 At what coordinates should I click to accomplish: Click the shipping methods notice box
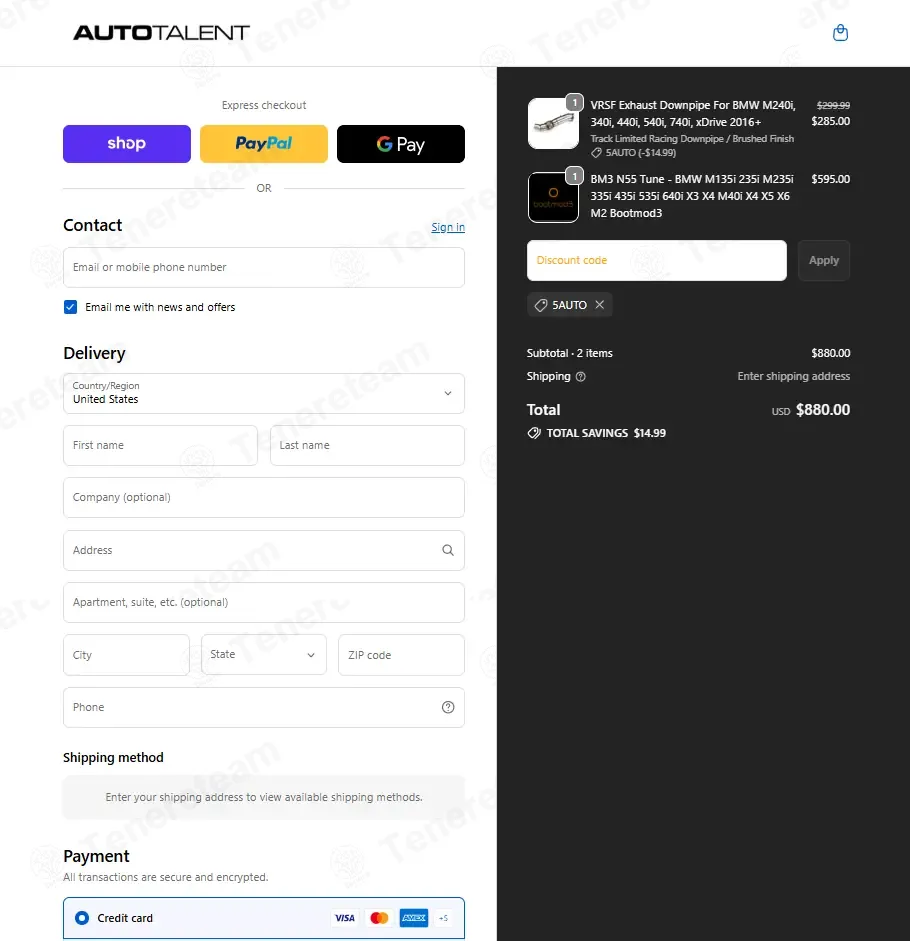[x=264, y=798]
